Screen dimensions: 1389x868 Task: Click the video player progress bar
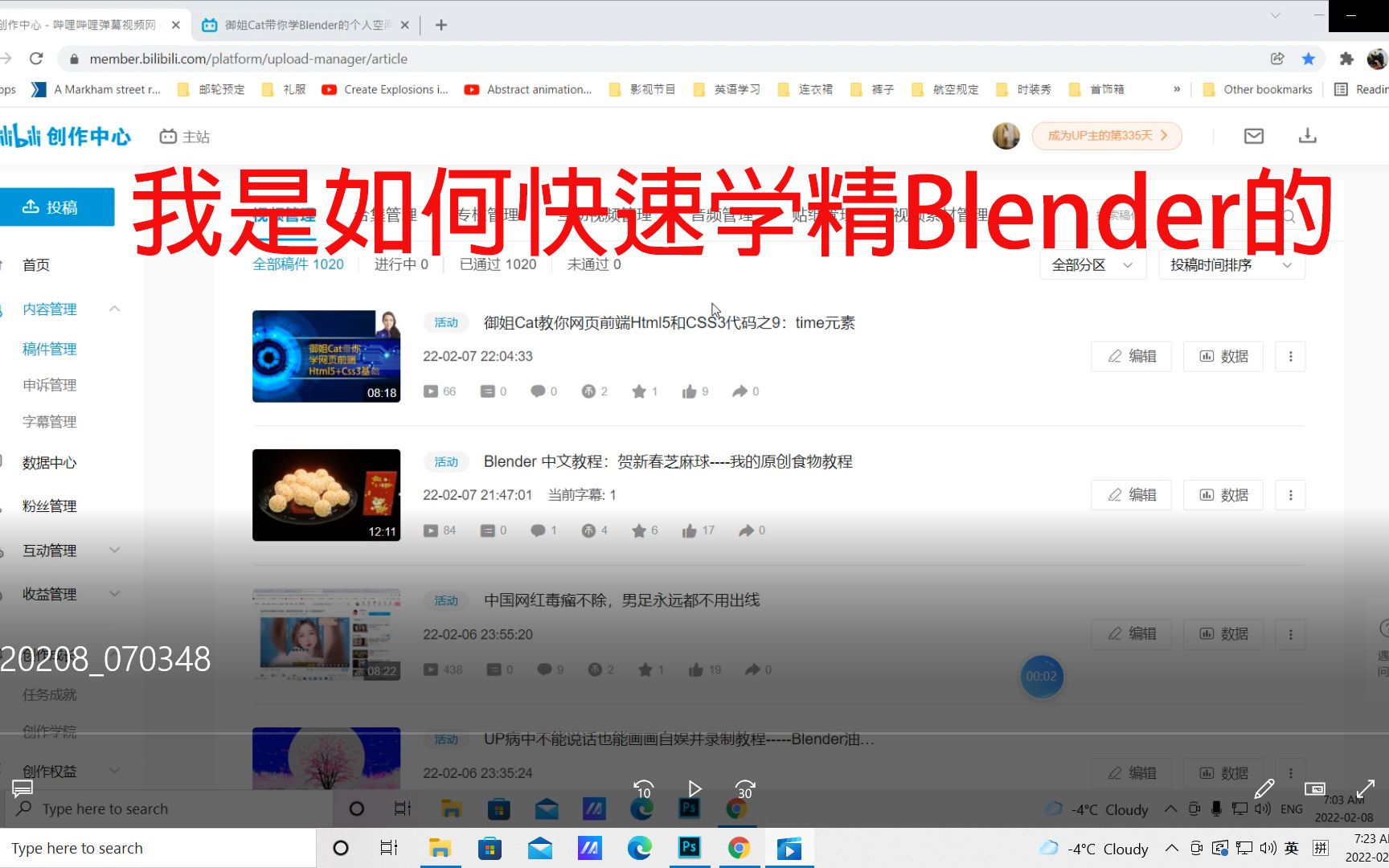tap(694, 733)
